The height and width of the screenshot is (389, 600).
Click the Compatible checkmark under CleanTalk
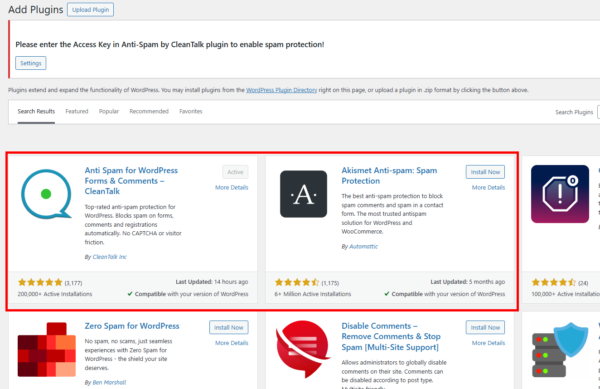(130, 294)
